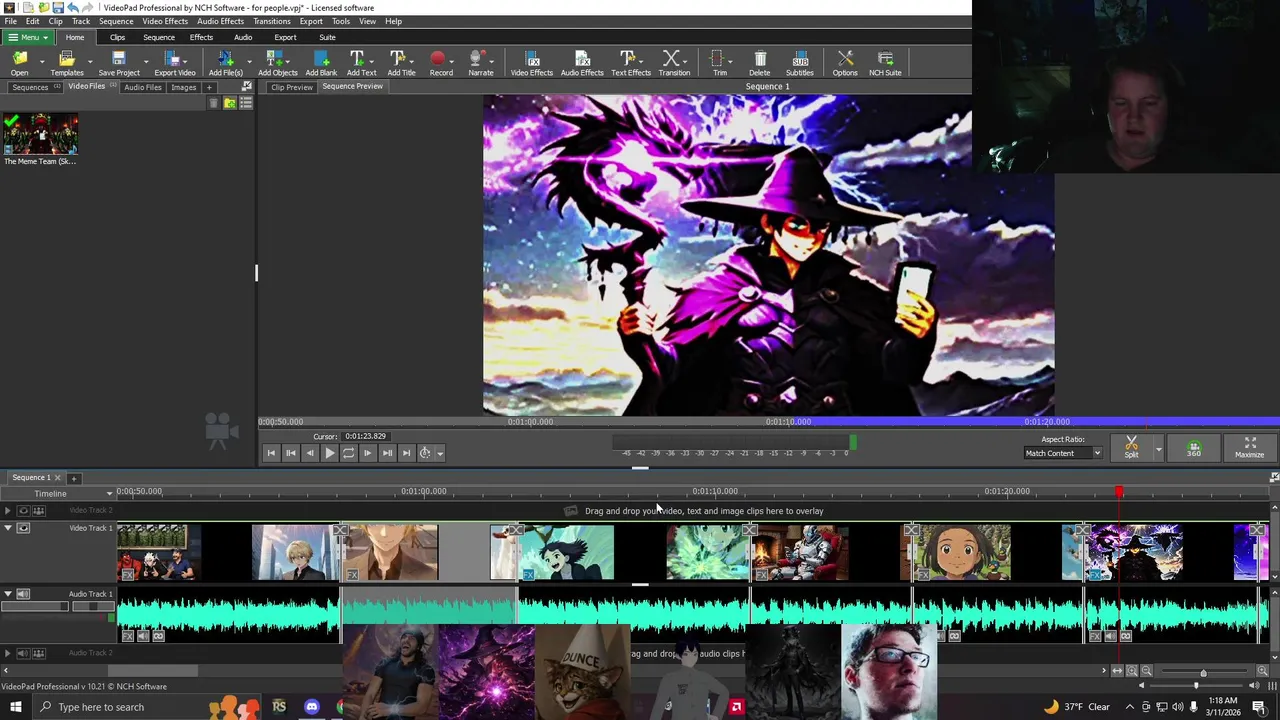The image size is (1280, 720).
Task: Open the Split button dropdown arrow
Action: (x=1158, y=449)
